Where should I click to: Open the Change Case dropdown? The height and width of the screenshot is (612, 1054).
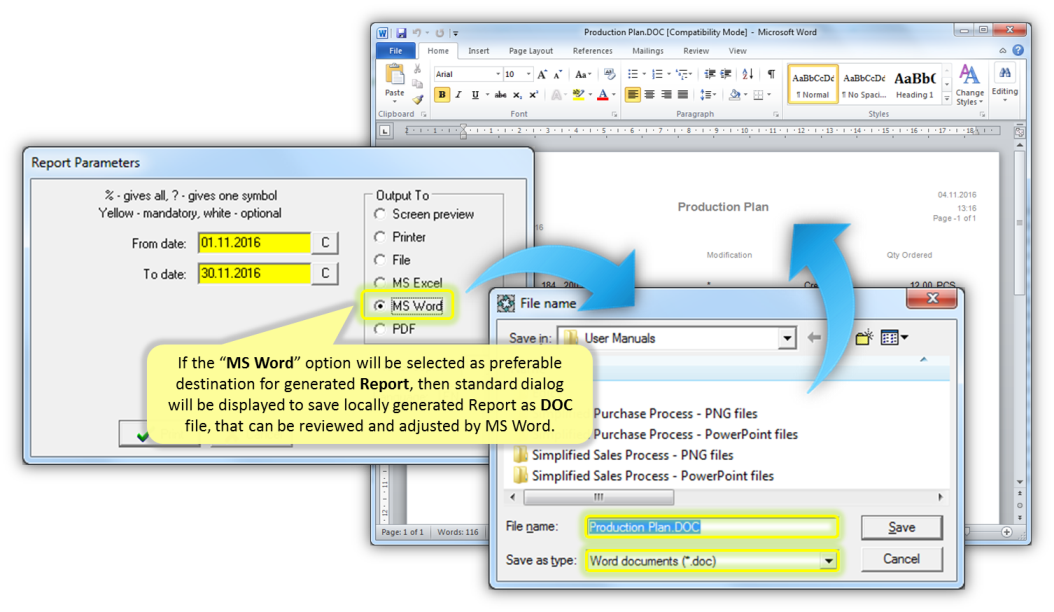pyautogui.click(x=582, y=74)
